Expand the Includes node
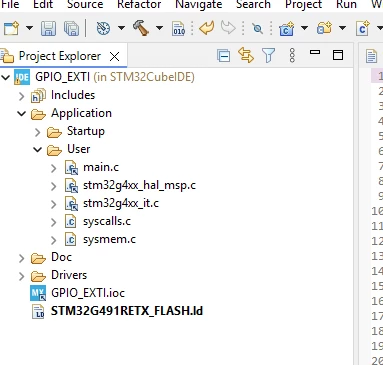 coord(22,96)
